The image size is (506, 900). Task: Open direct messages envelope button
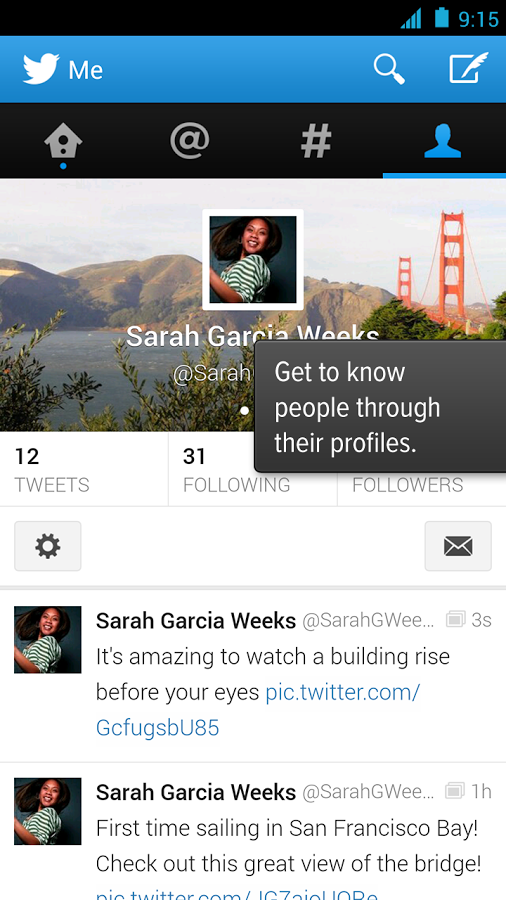(x=458, y=546)
